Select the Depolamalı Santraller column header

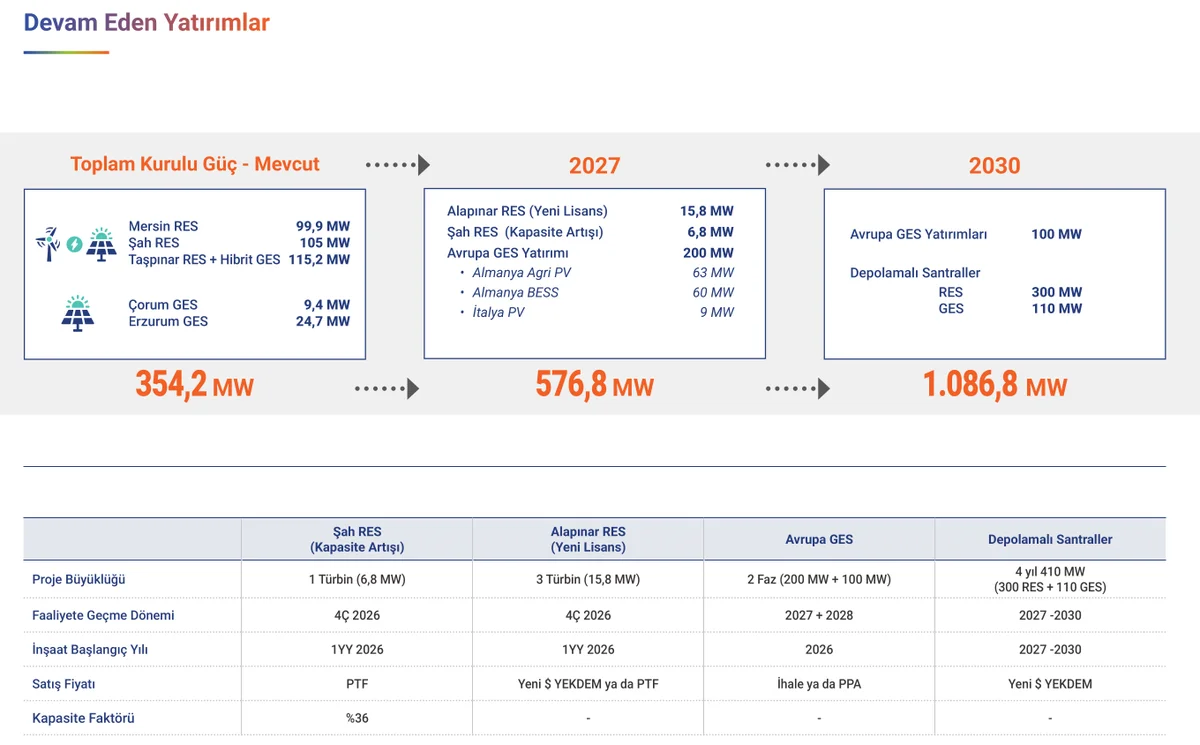[1050, 539]
